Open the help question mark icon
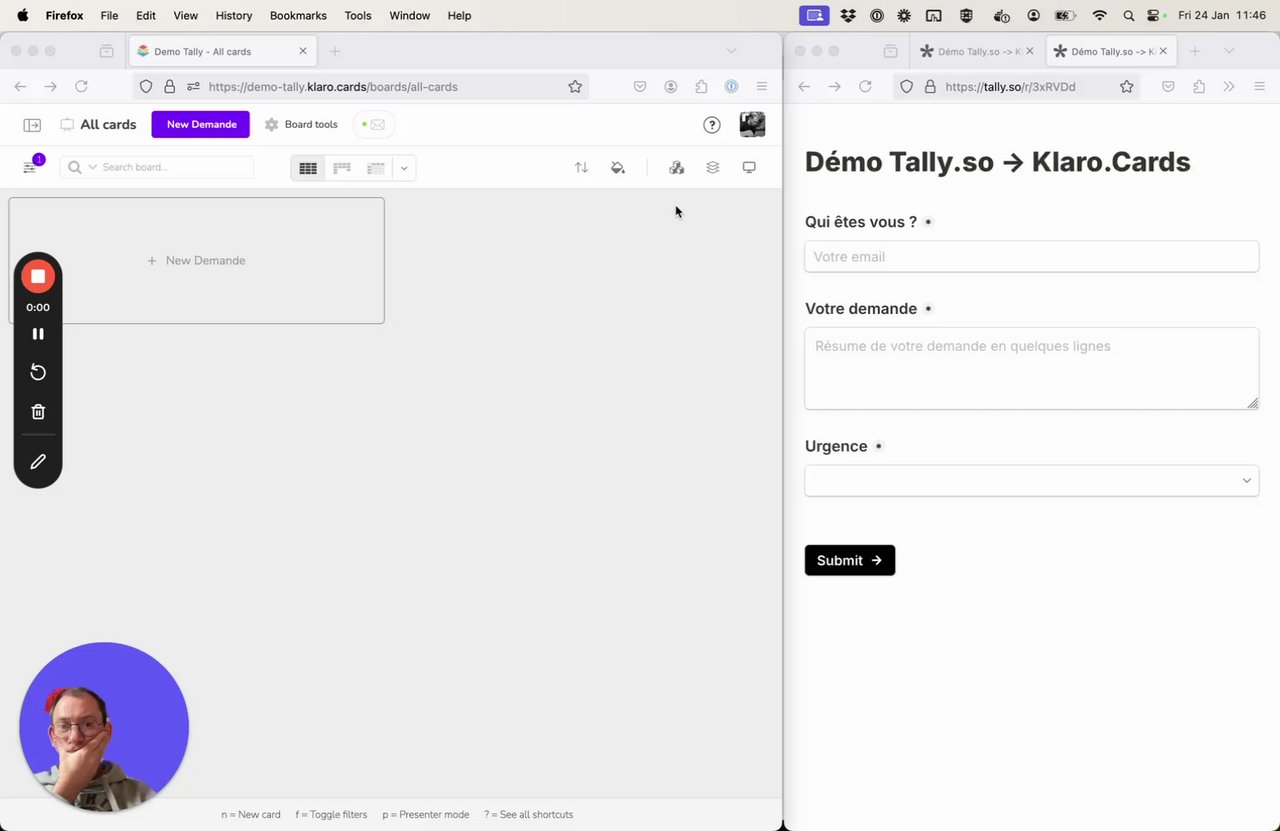1280x831 pixels. click(712, 125)
